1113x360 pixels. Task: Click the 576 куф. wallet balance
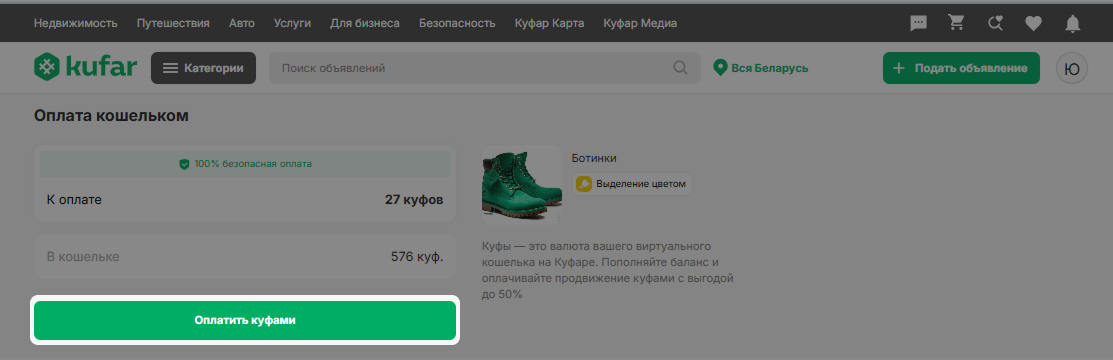(417, 256)
